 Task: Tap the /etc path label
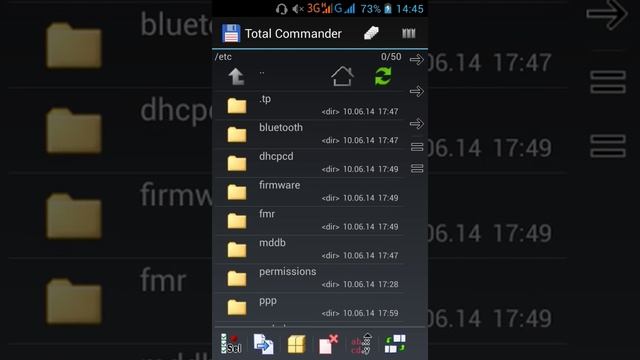click(223, 57)
